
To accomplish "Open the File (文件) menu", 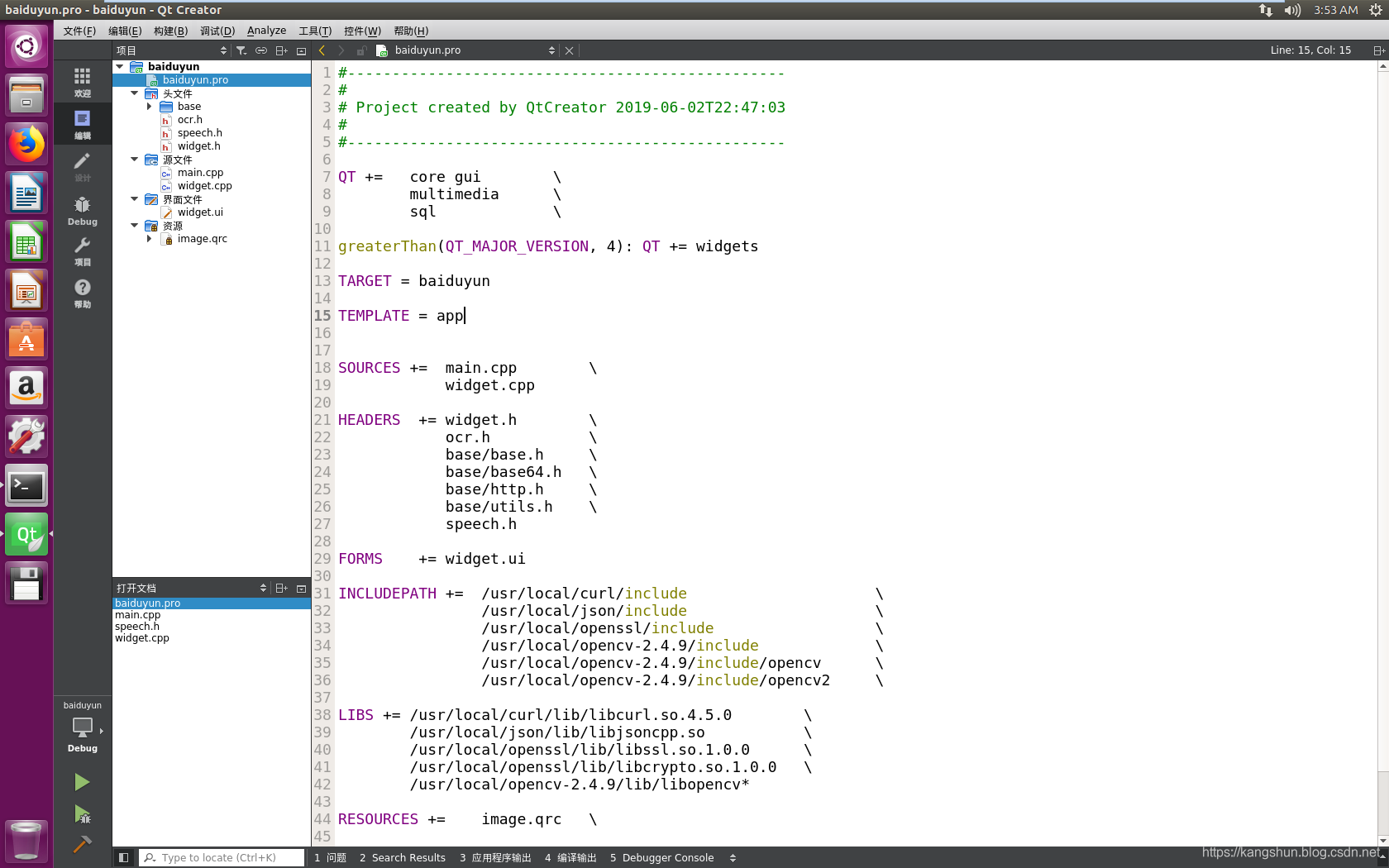I will (79, 31).
